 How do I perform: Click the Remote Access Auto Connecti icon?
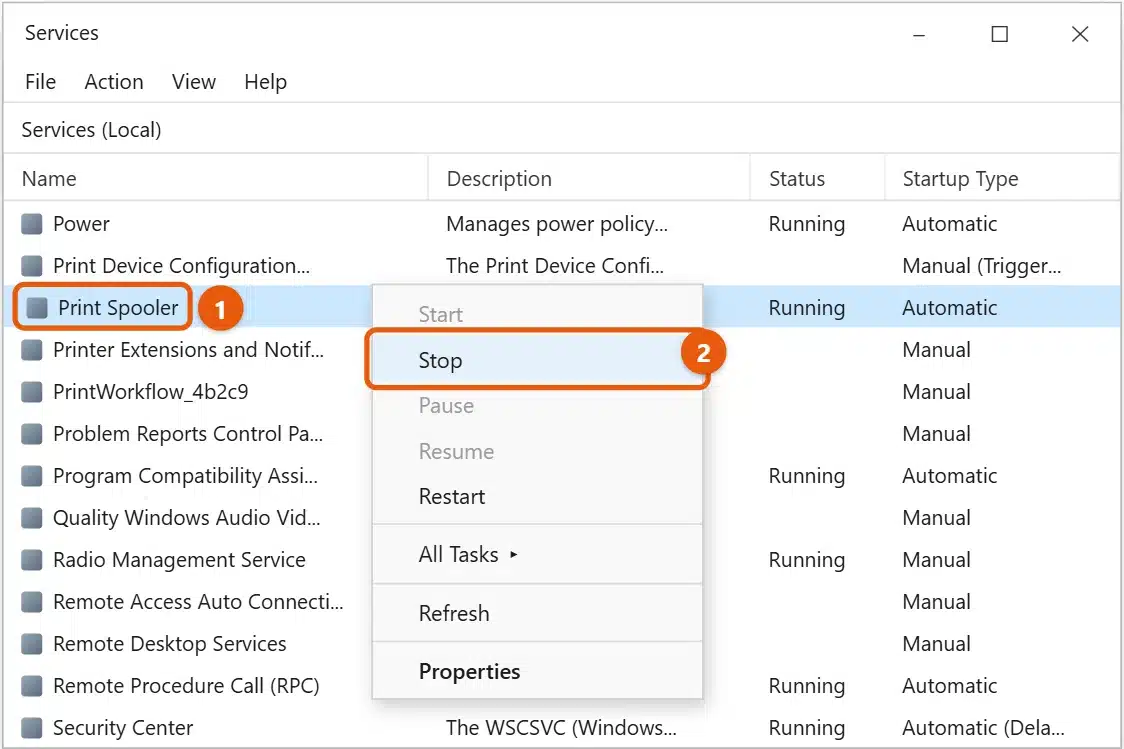point(32,602)
